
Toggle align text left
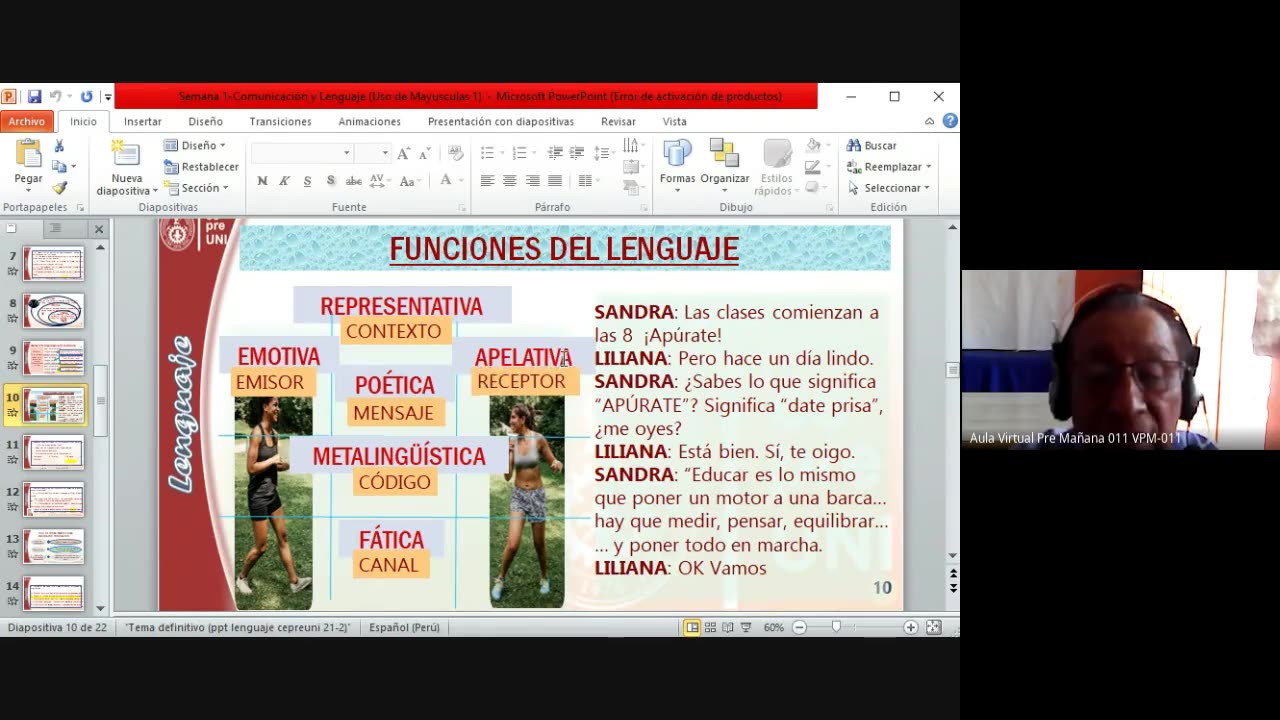click(x=487, y=181)
